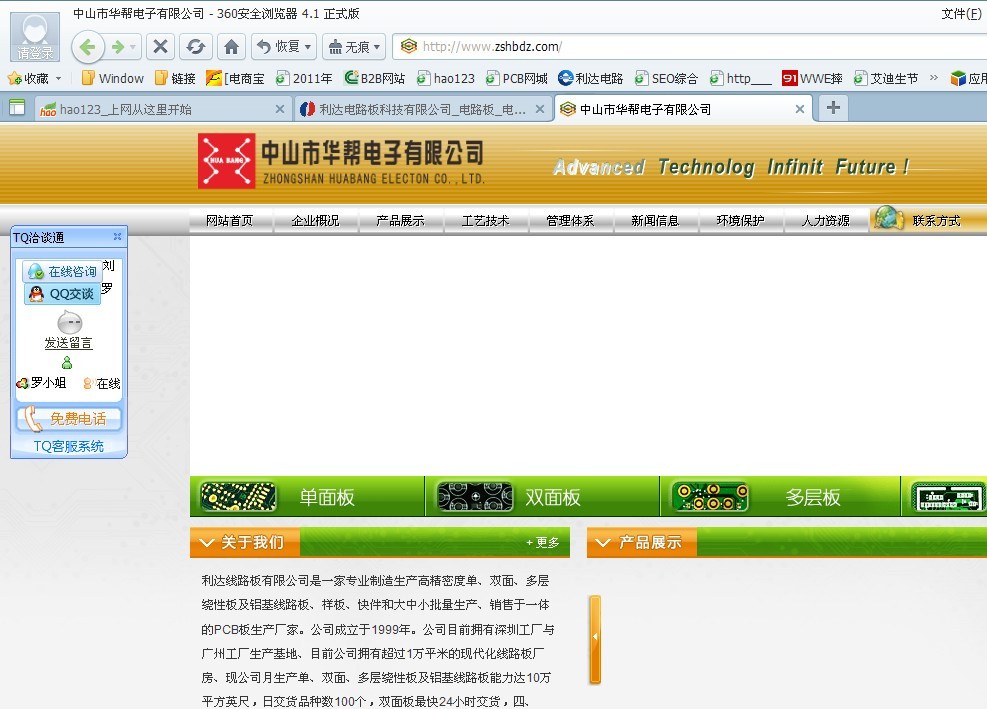Close the 利达电路板 tab
This screenshot has height=709, width=987.
[x=540, y=109]
